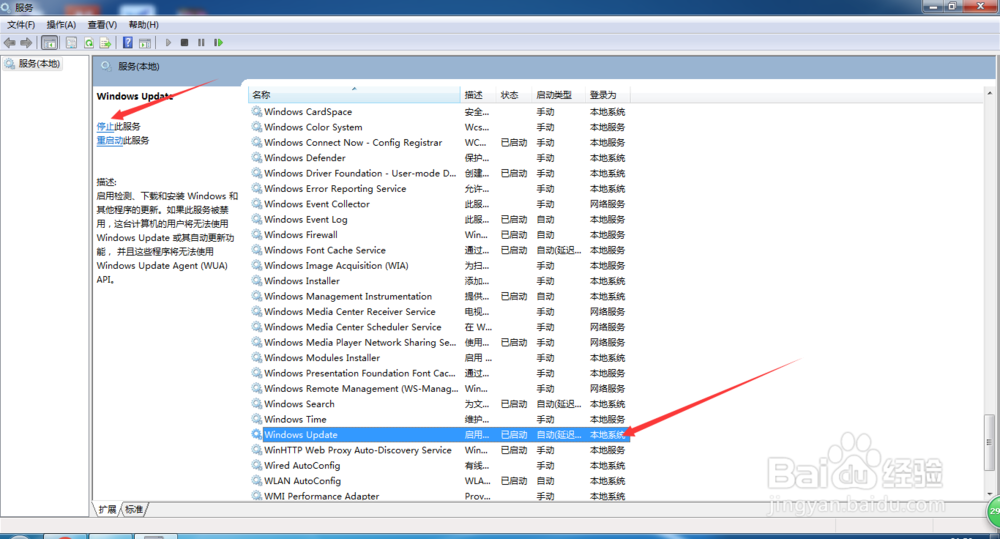Select the Windows Time service
The width and height of the screenshot is (1000, 539).
pos(439,419)
